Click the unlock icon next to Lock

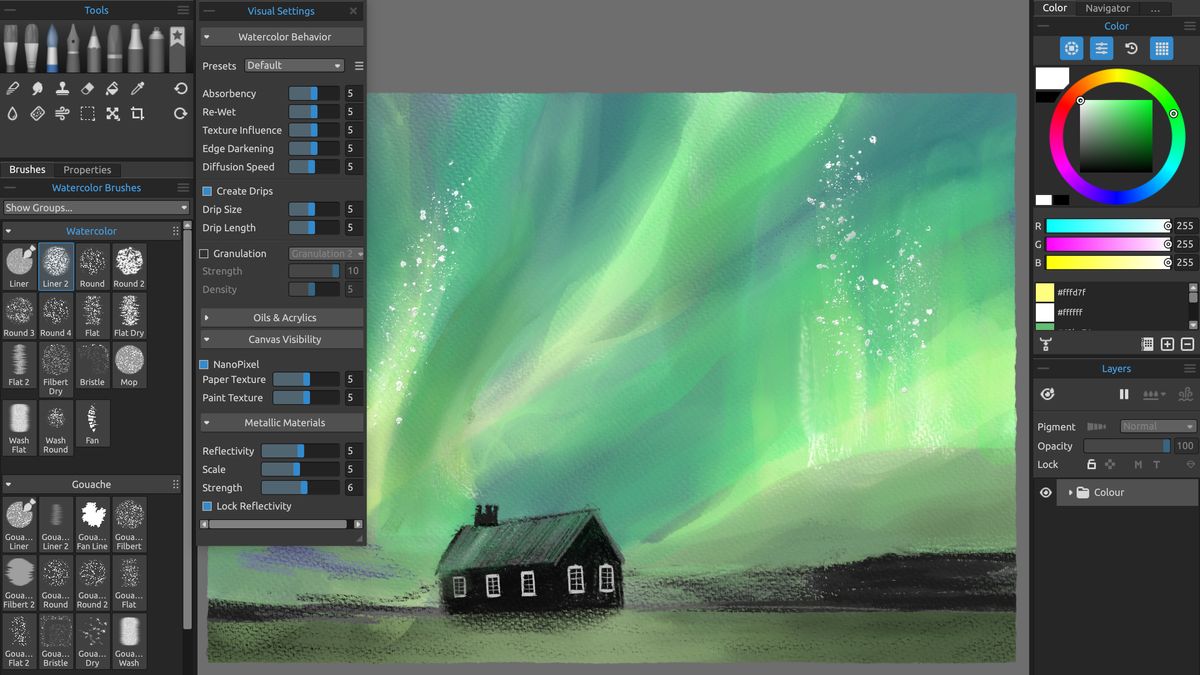(x=1091, y=464)
